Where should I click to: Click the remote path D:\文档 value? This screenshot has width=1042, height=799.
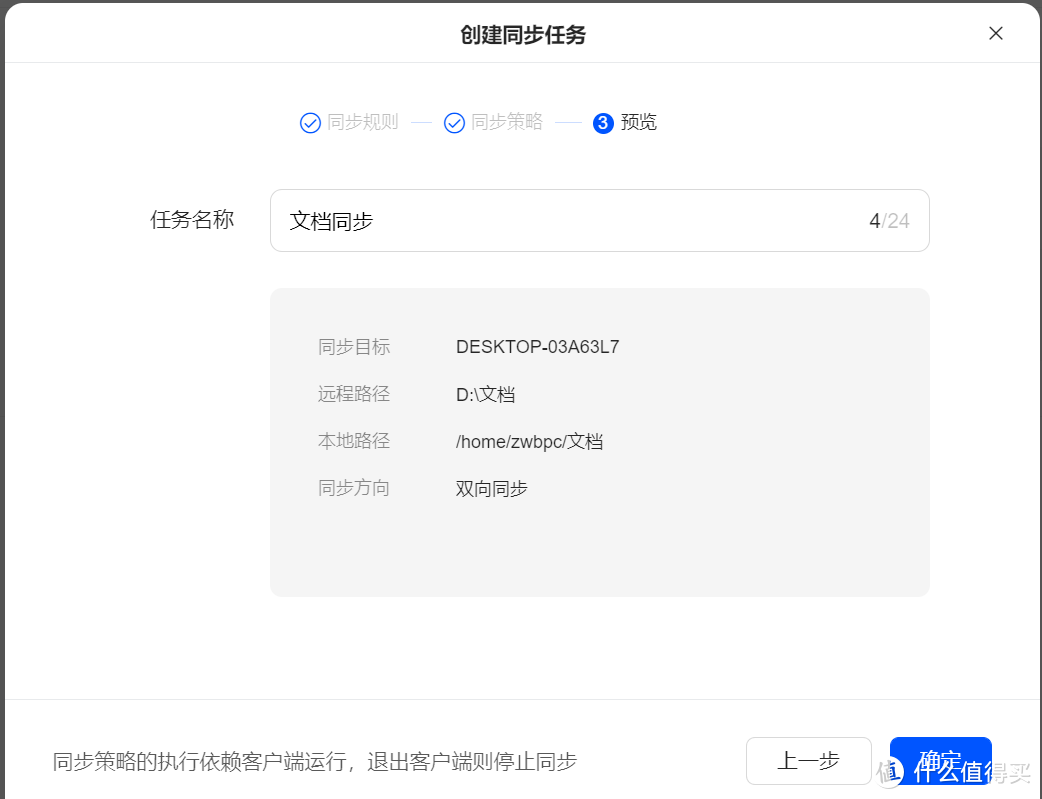click(x=484, y=394)
